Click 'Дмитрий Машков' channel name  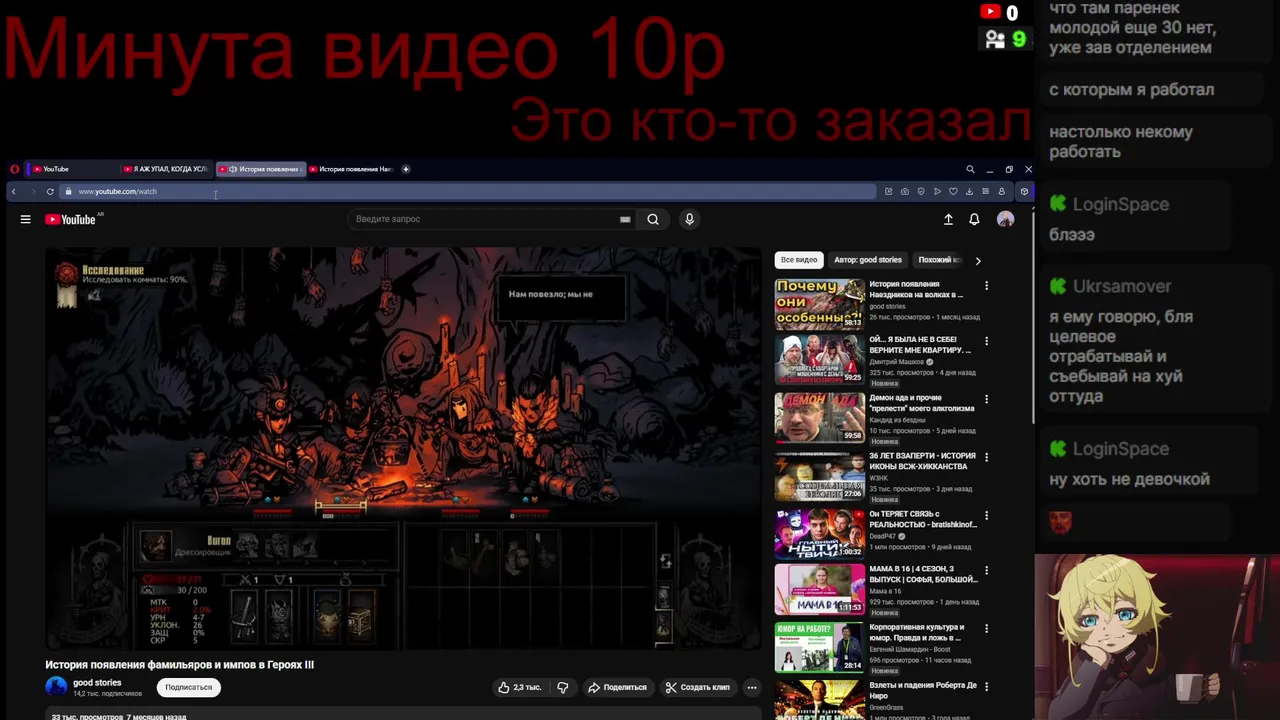pos(896,362)
